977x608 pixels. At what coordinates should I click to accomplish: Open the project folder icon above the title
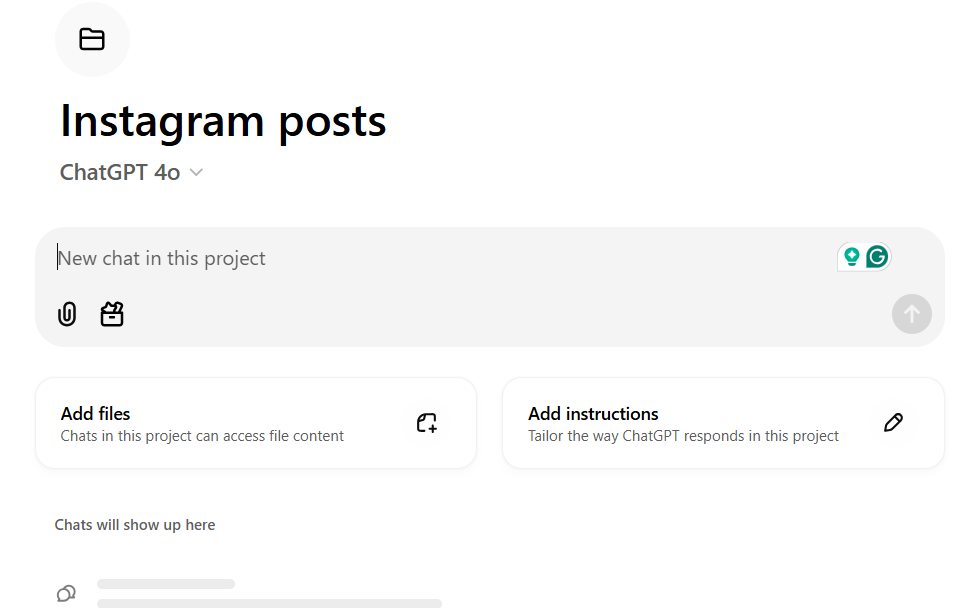click(x=92, y=39)
